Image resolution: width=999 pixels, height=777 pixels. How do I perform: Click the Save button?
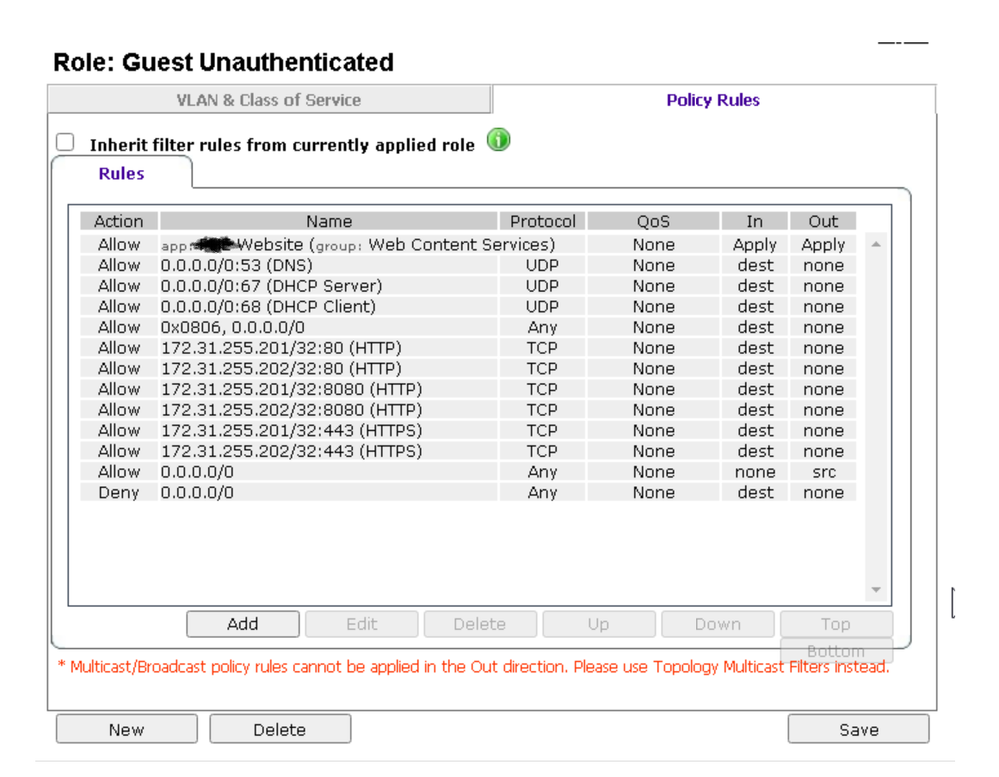pyautogui.click(x=858, y=729)
